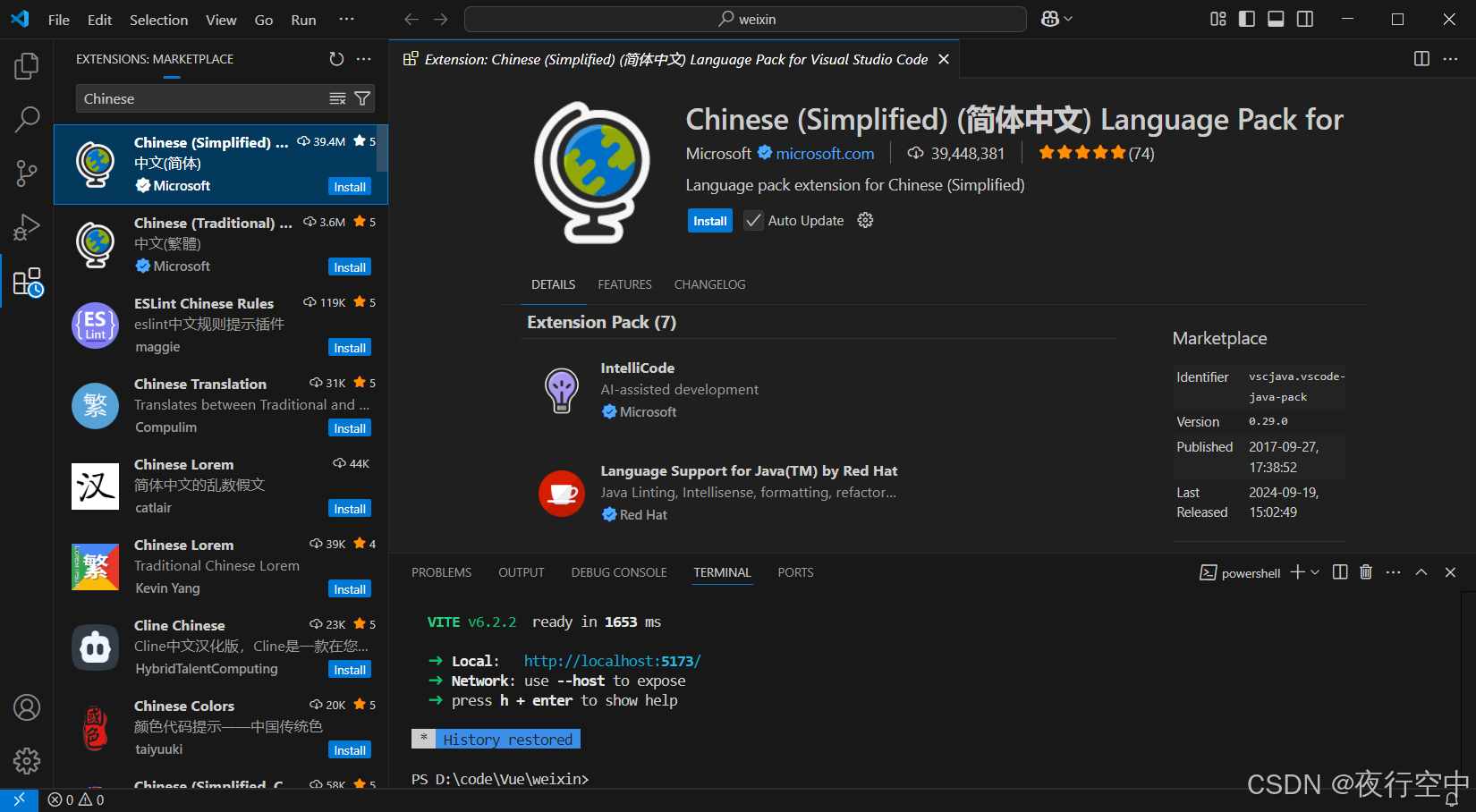The image size is (1476, 812).
Task: Open the remote window status bar button
Action: (x=19, y=799)
